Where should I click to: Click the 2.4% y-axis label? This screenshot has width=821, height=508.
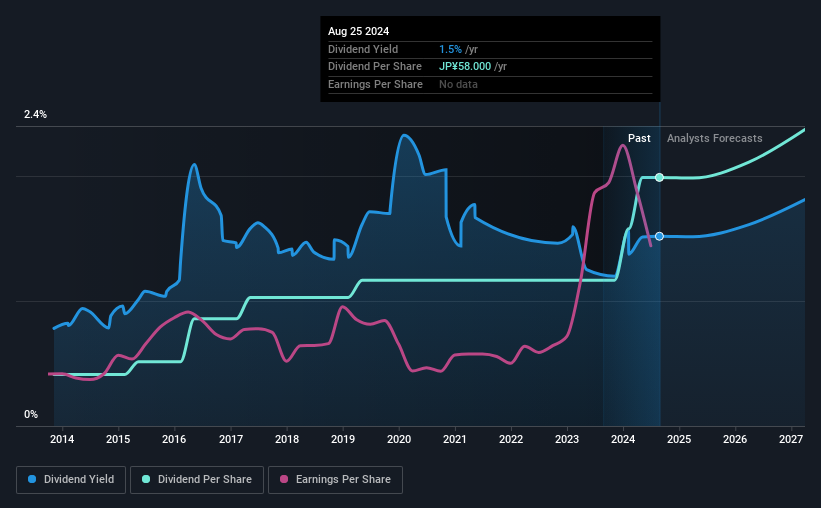pos(35,114)
